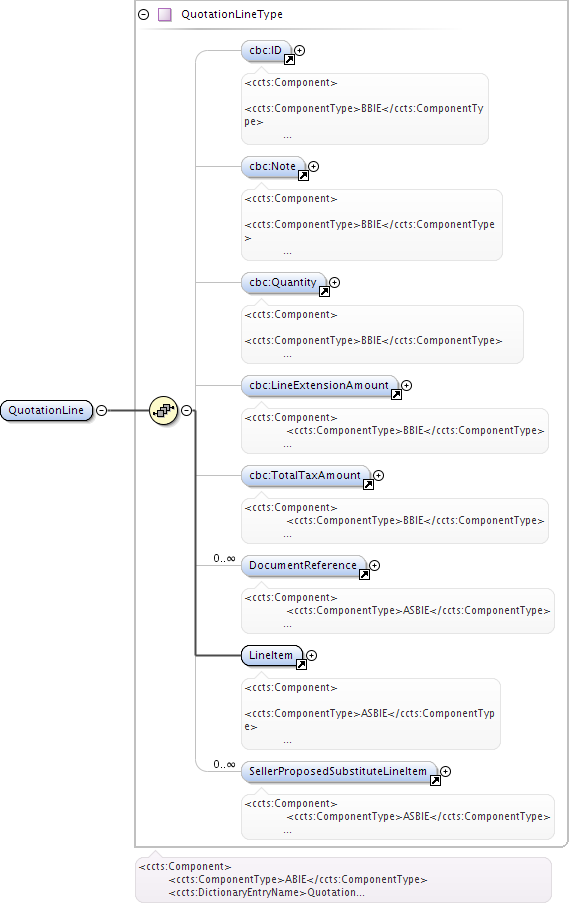Click the ASBIE annotation under LineItem

[x=371, y=714]
